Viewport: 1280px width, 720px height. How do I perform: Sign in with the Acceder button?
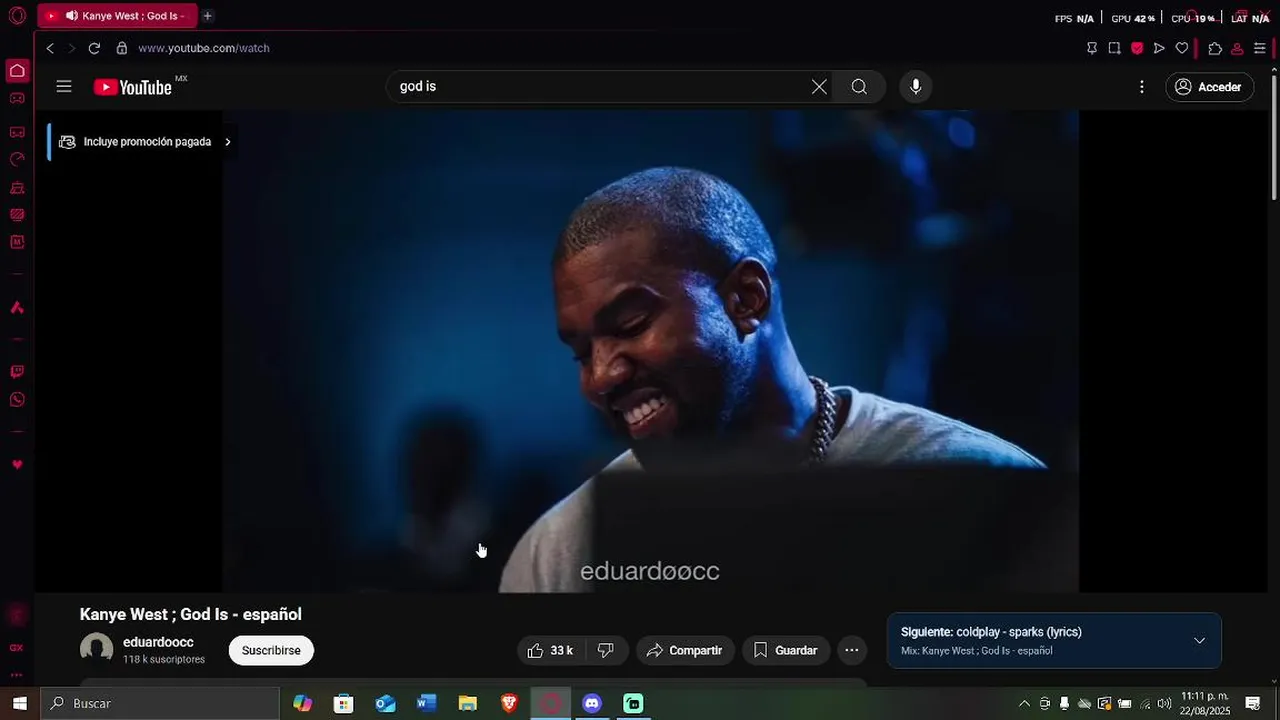pyautogui.click(x=1209, y=87)
